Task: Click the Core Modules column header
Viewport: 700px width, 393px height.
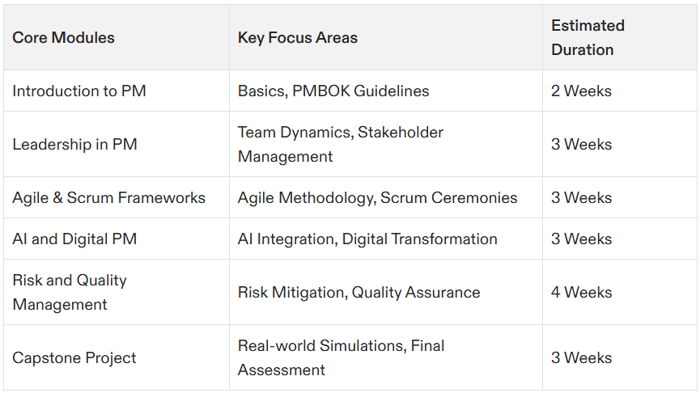Action: (117, 38)
